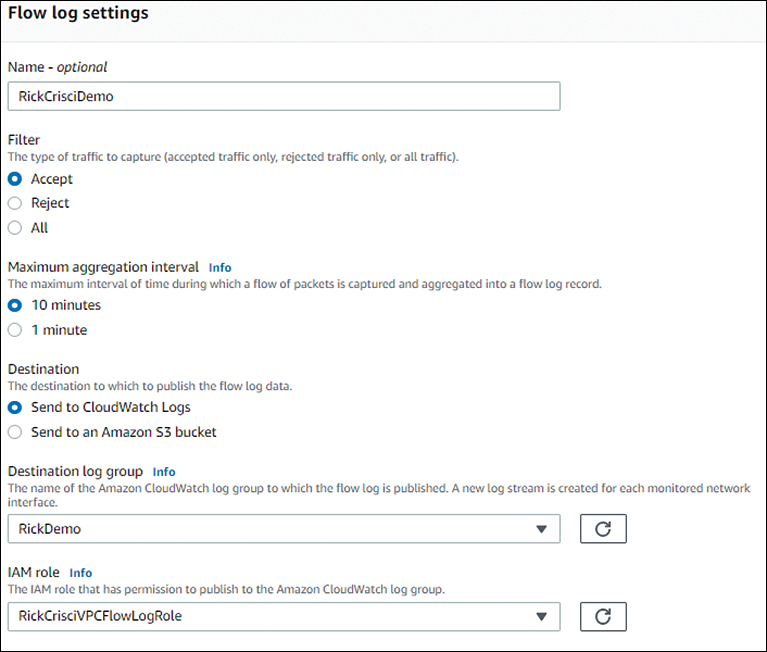Select the All filter radio button

[x=15, y=228]
